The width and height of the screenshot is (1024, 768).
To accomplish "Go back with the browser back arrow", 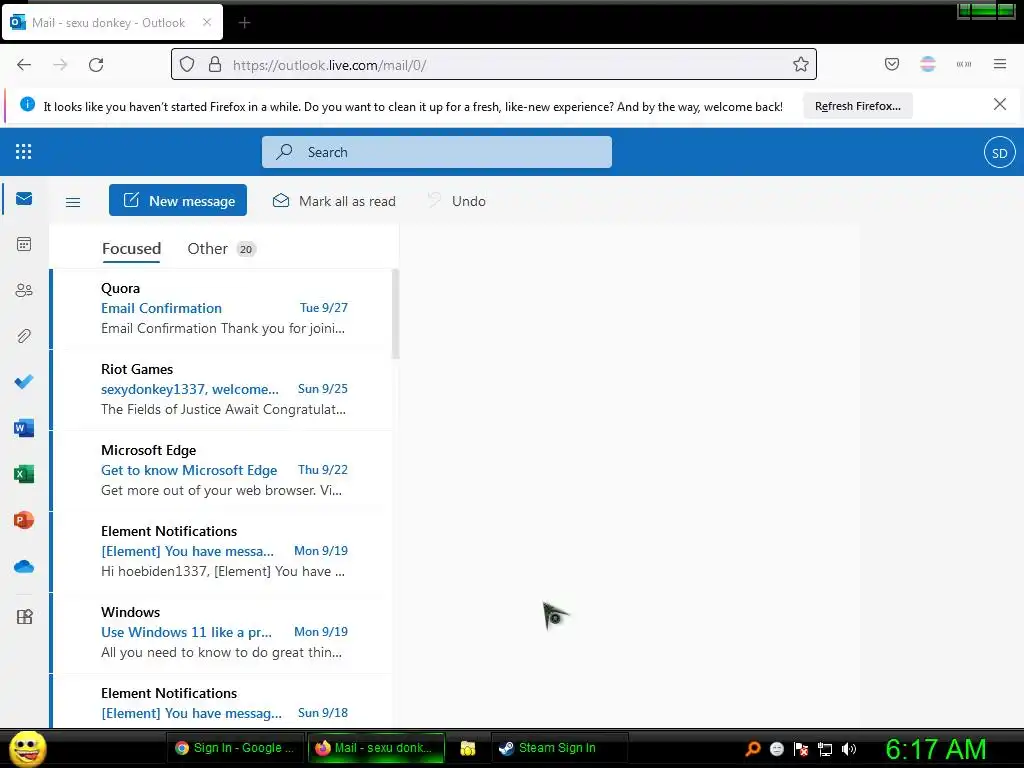I will tap(24, 65).
